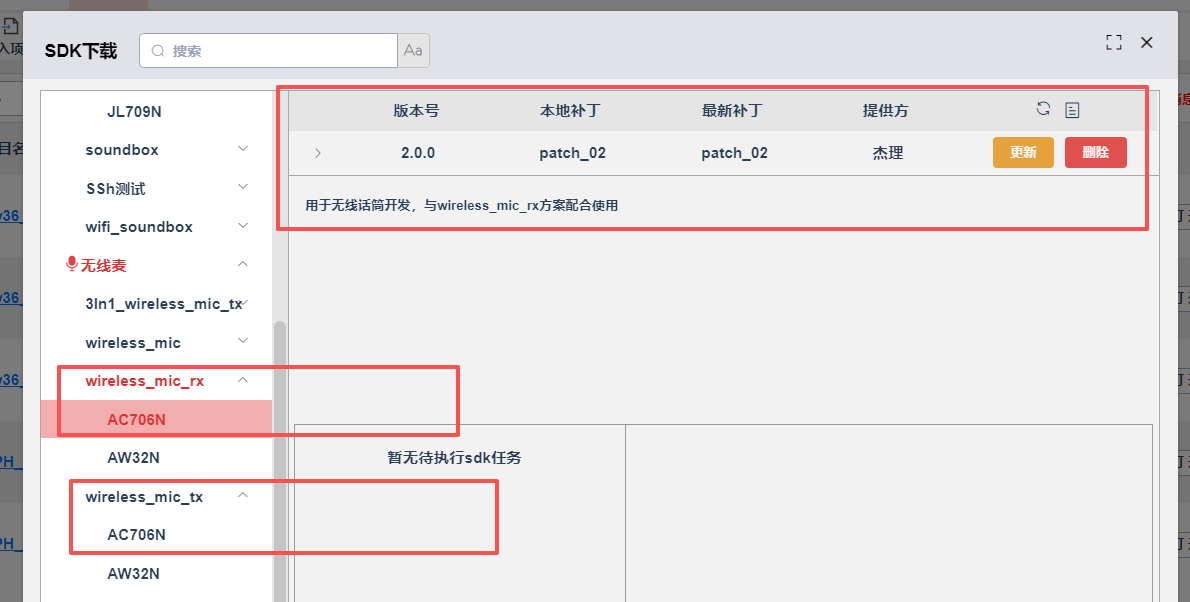Image resolution: width=1190 pixels, height=602 pixels.
Task: Click the provider name 杰理
Action: 888,153
